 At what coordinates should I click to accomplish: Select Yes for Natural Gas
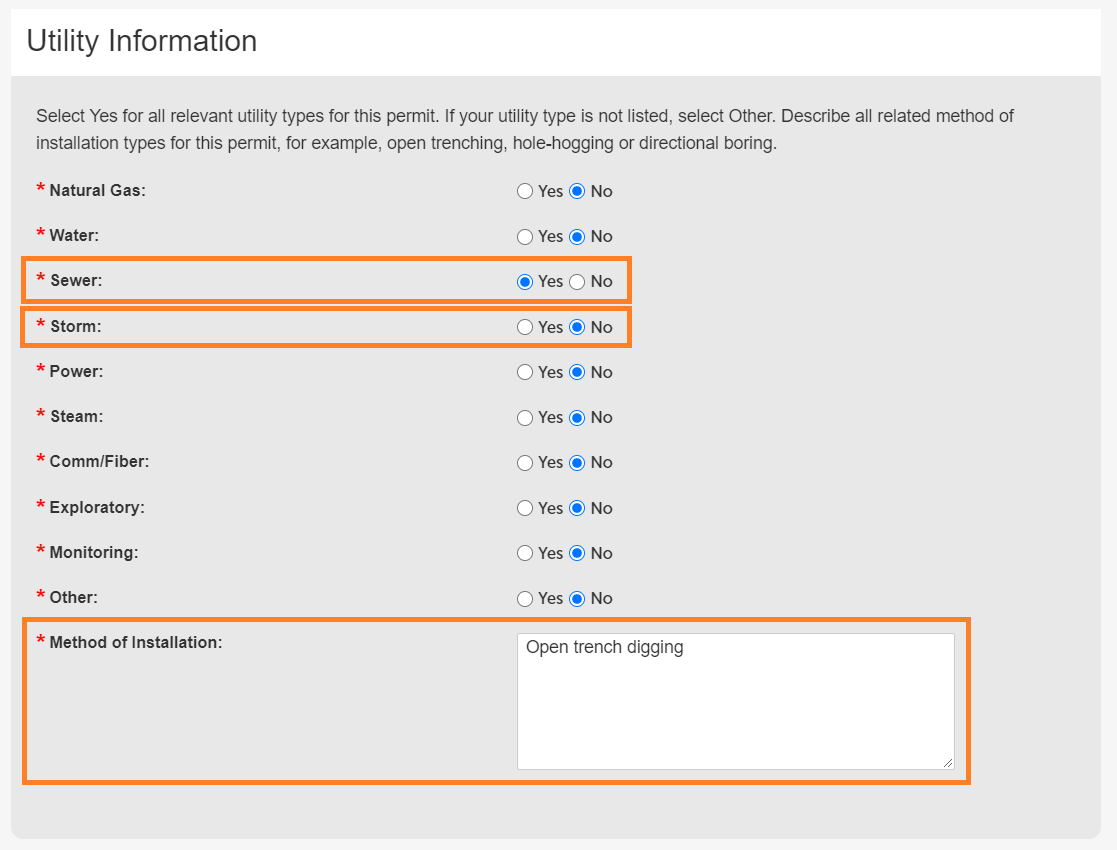coord(525,191)
